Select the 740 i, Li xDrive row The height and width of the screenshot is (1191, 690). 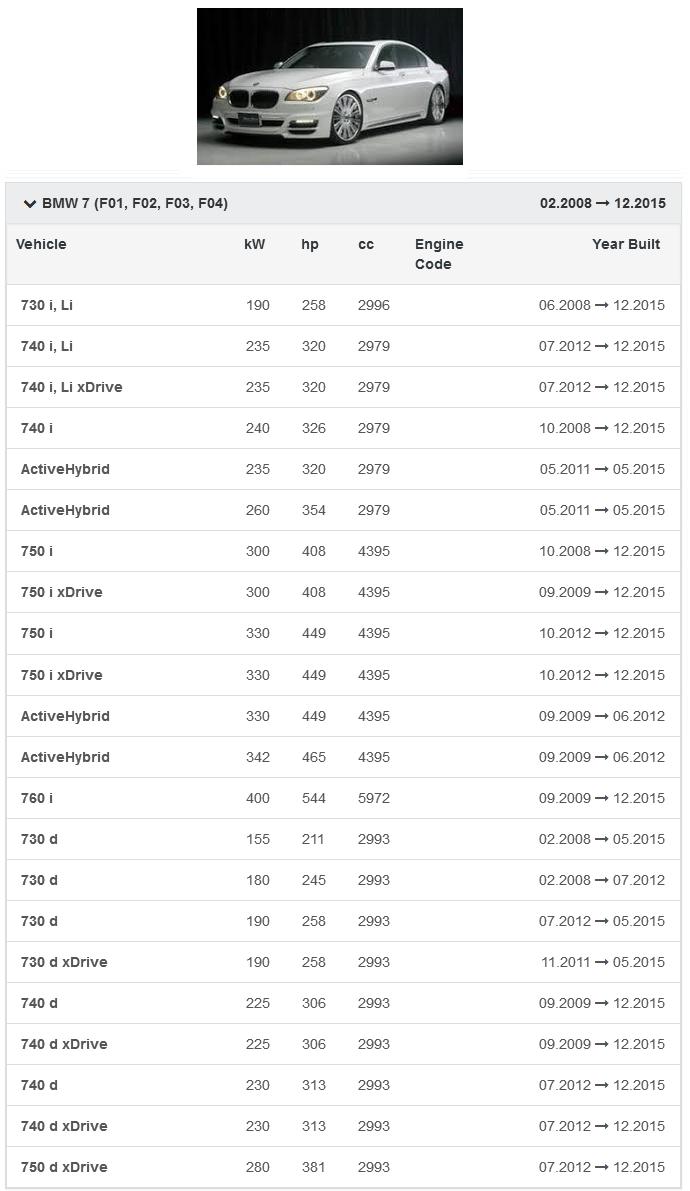point(71,387)
